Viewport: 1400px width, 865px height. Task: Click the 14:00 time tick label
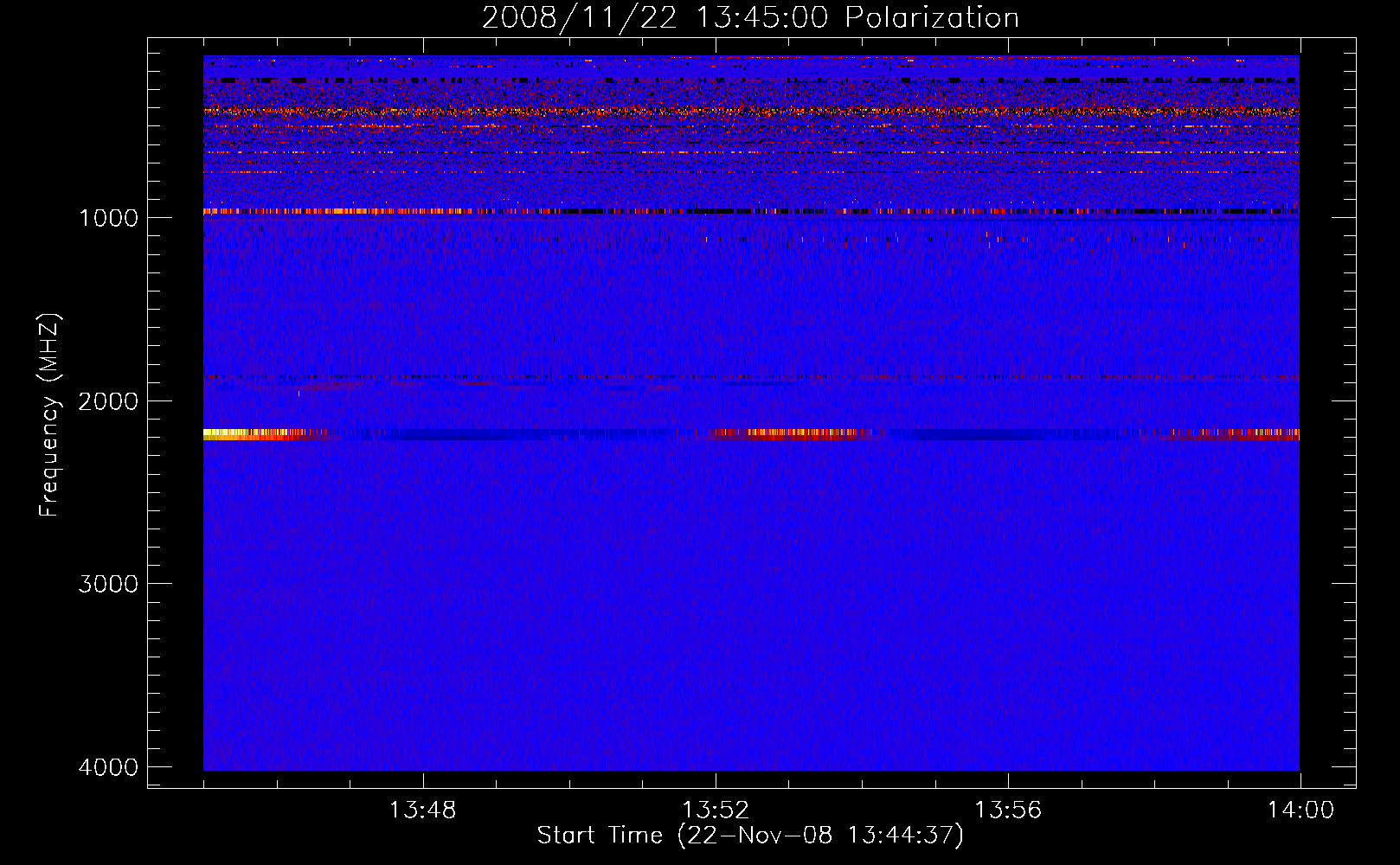1300,811
